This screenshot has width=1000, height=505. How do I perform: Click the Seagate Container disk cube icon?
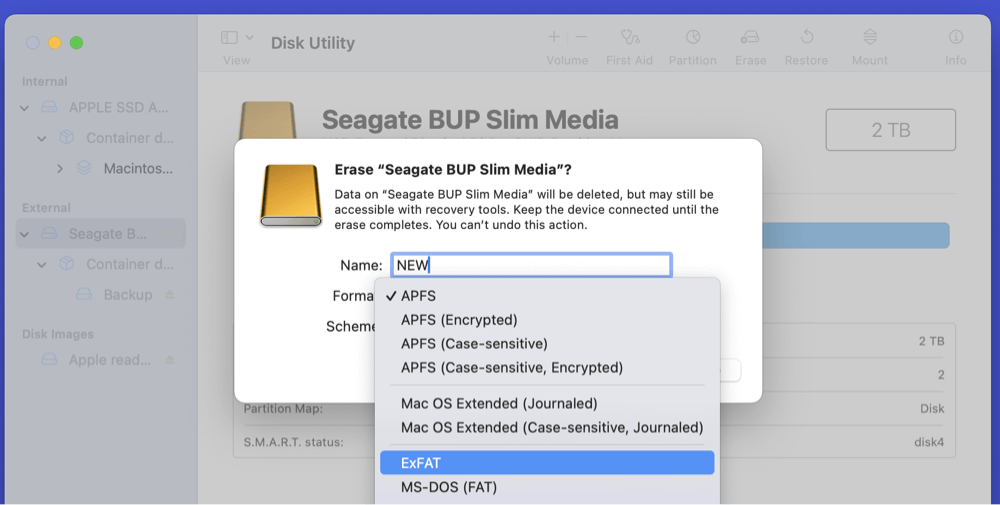pyautogui.click(x=66, y=264)
